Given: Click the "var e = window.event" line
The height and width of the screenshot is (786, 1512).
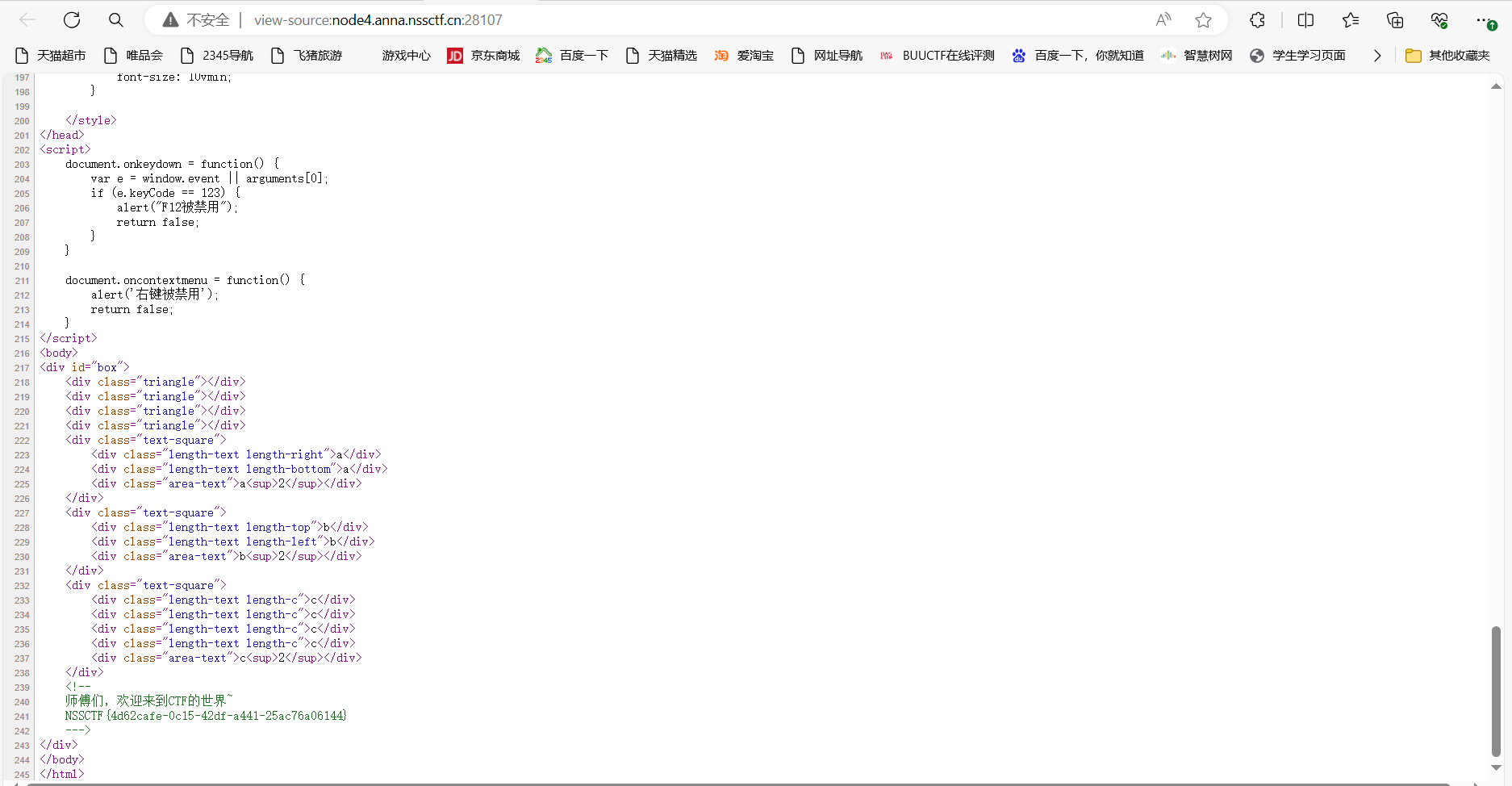Looking at the screenshot, I should 210,178.
